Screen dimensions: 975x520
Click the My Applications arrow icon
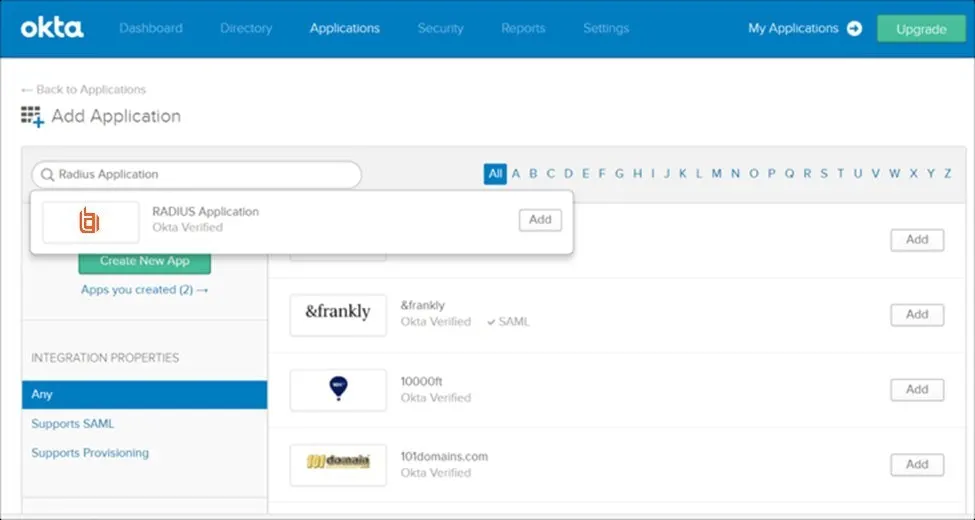(854, 29)
